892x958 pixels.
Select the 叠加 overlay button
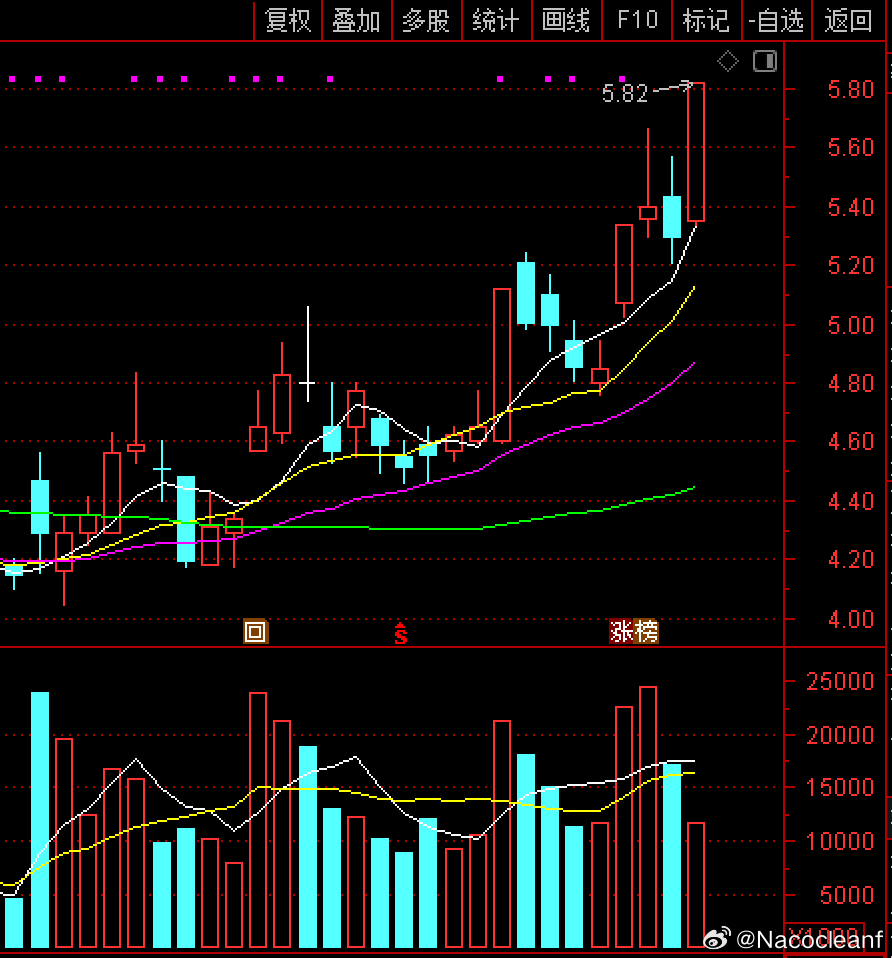point(357,20)
